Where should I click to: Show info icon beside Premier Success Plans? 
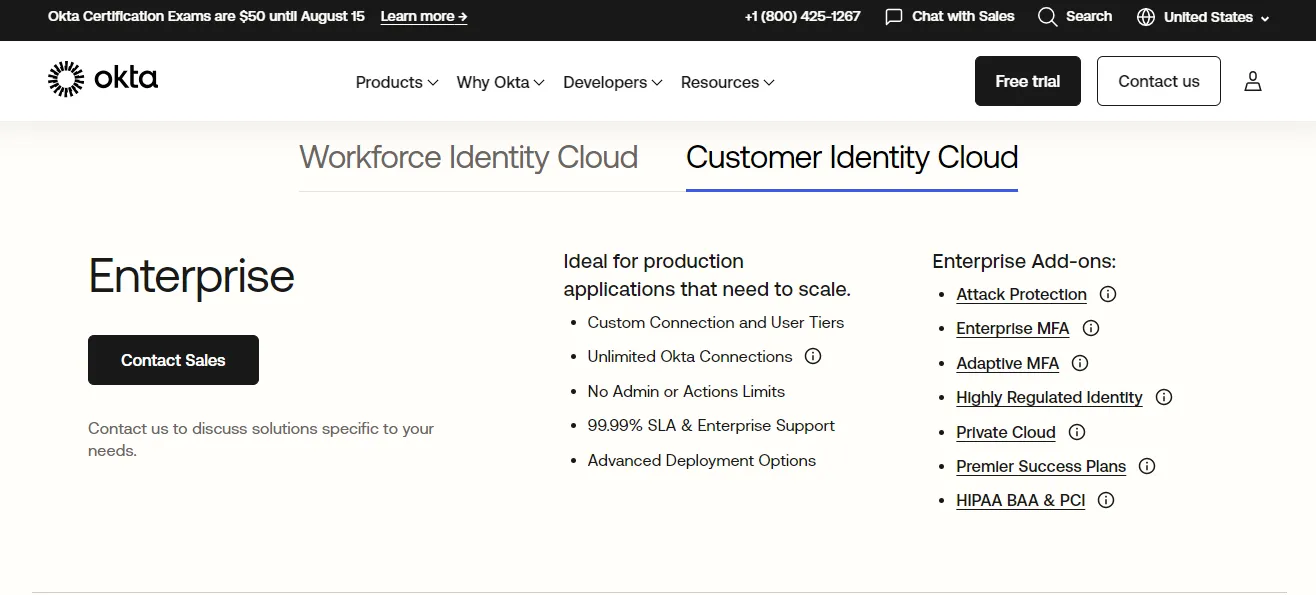(x=1147, y=466)
